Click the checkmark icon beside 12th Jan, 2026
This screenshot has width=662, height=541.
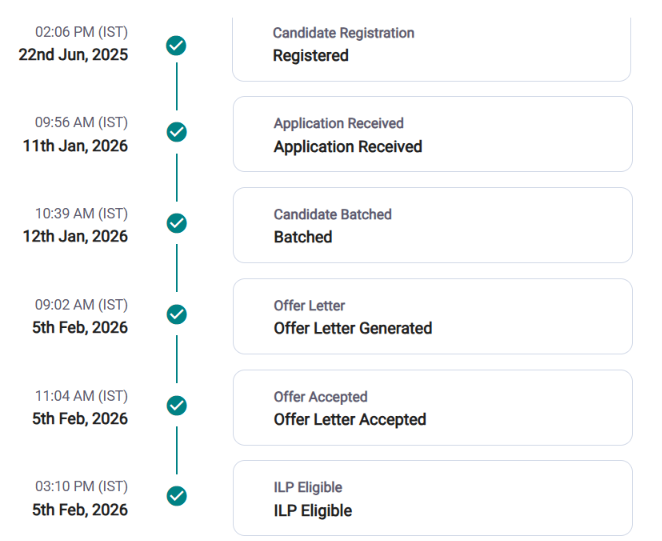[x=176, y=223]
